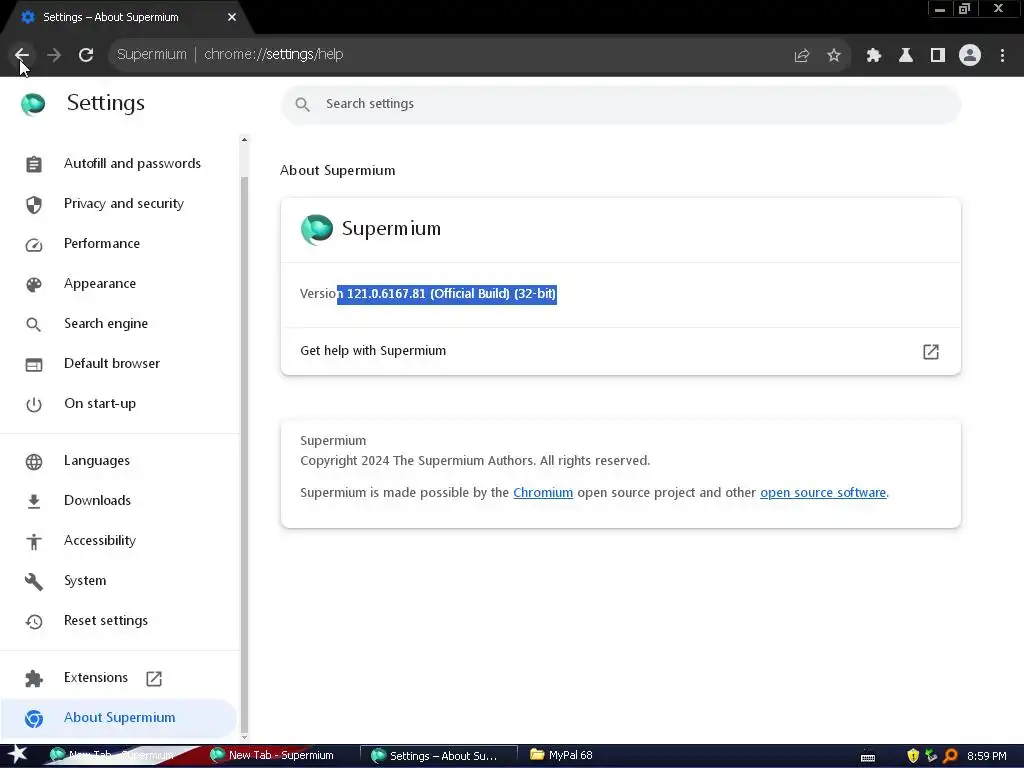This screenshot has width=1024, height=768.
Task: Open external link icon for Get help
Action: click(931, 352)
